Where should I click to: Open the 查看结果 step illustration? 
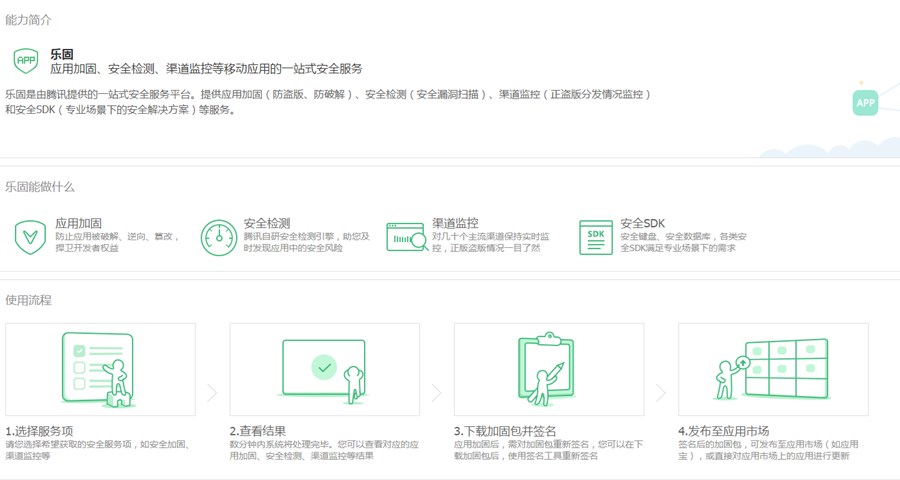(x=325, y=369)
